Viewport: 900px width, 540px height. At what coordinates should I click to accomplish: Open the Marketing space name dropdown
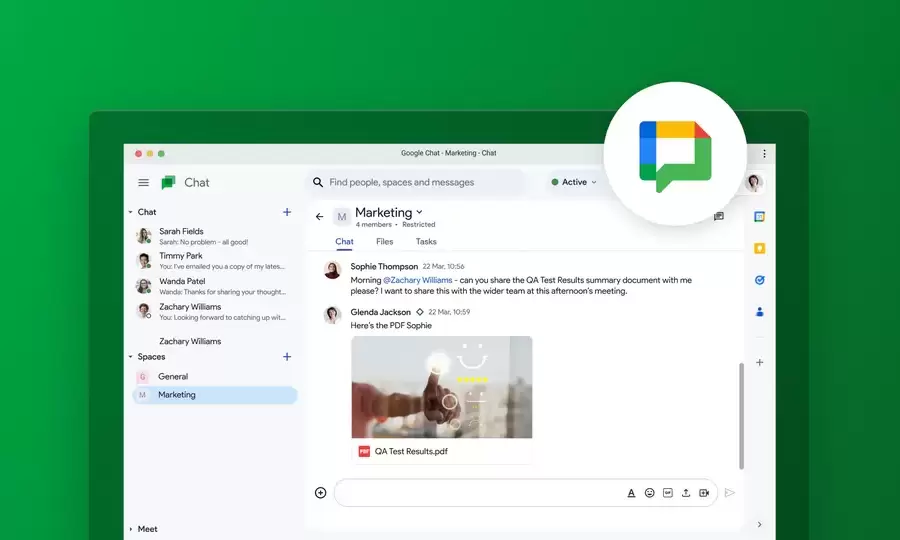tap(420, 212)
